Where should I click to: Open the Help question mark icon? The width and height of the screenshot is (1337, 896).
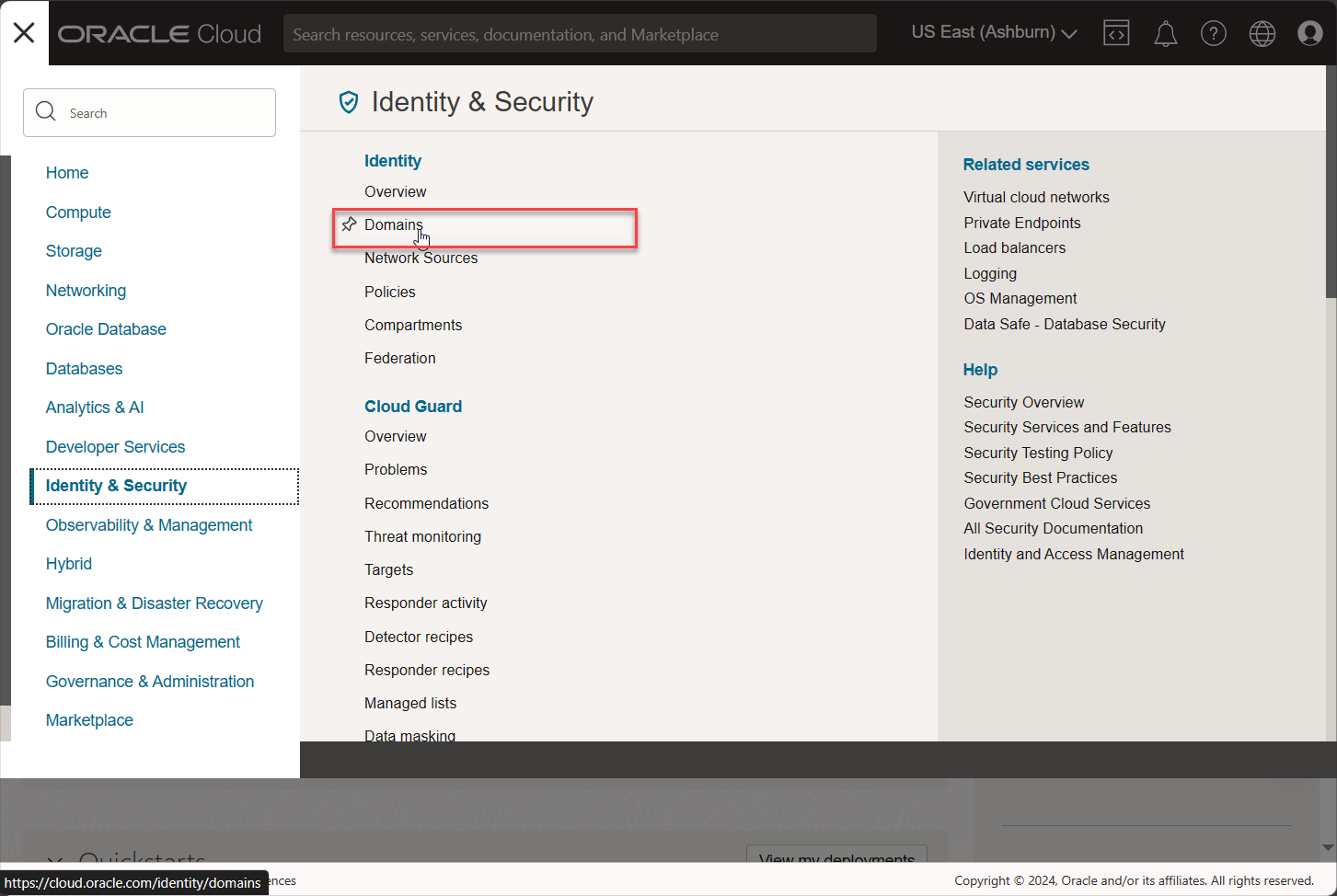[1213, 32]
